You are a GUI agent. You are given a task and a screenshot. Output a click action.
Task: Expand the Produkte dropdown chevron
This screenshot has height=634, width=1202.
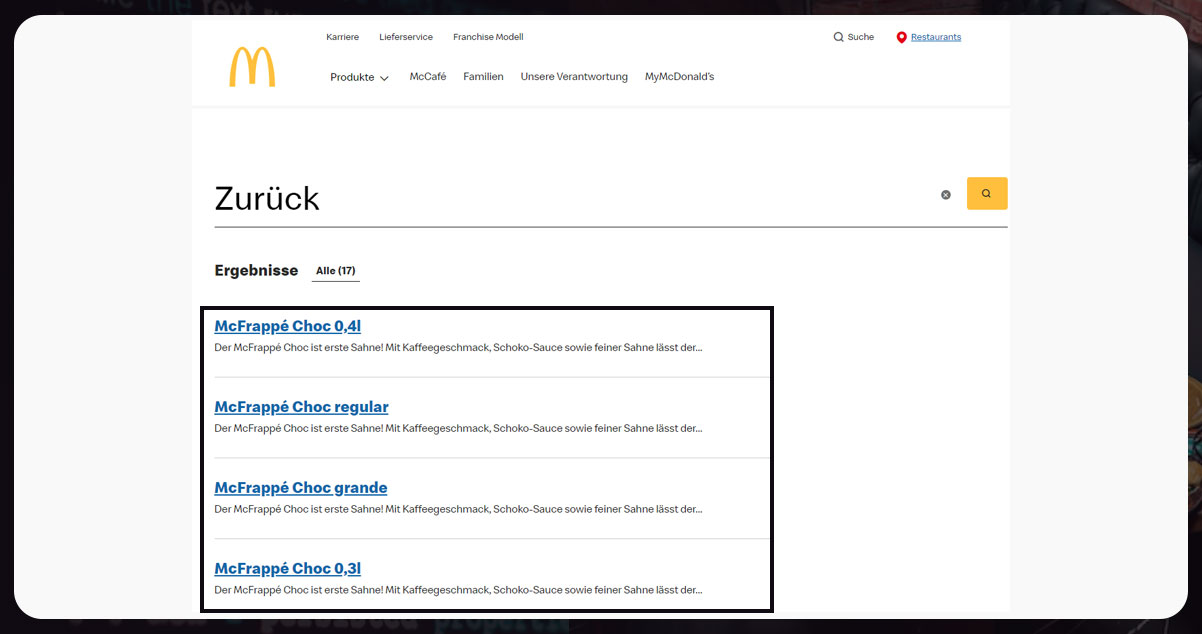384,78
